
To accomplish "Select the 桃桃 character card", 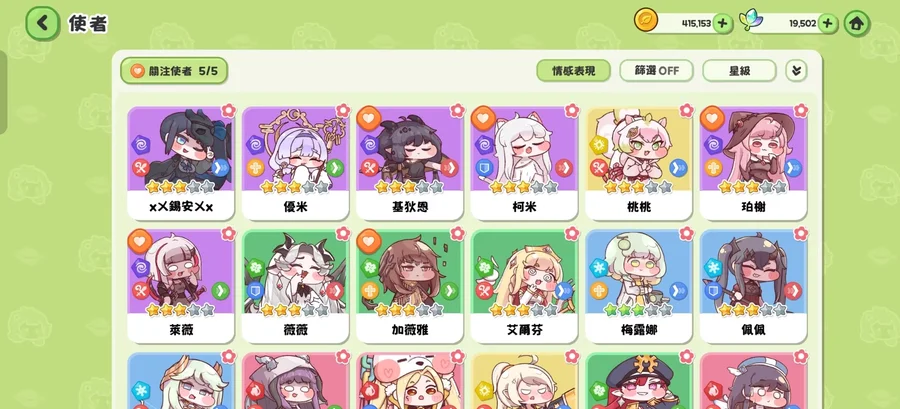I will 639,163.
